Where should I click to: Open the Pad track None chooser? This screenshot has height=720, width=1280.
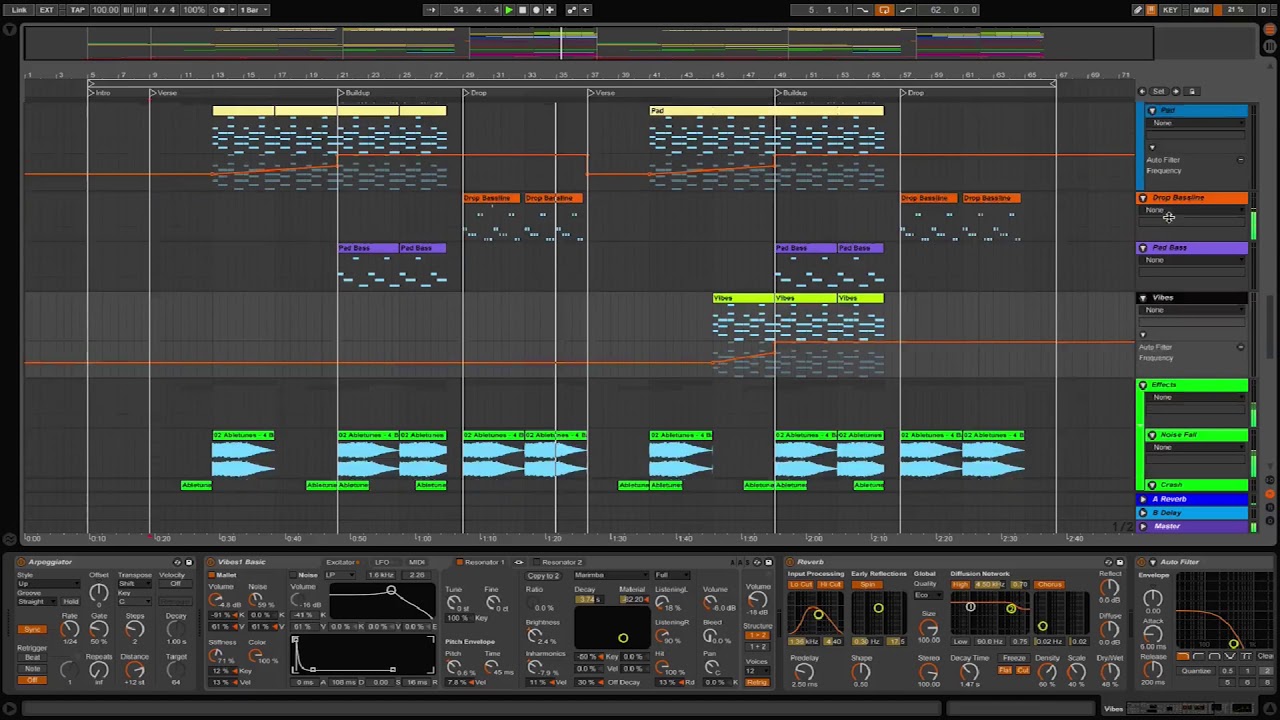tap(1197, 123)
